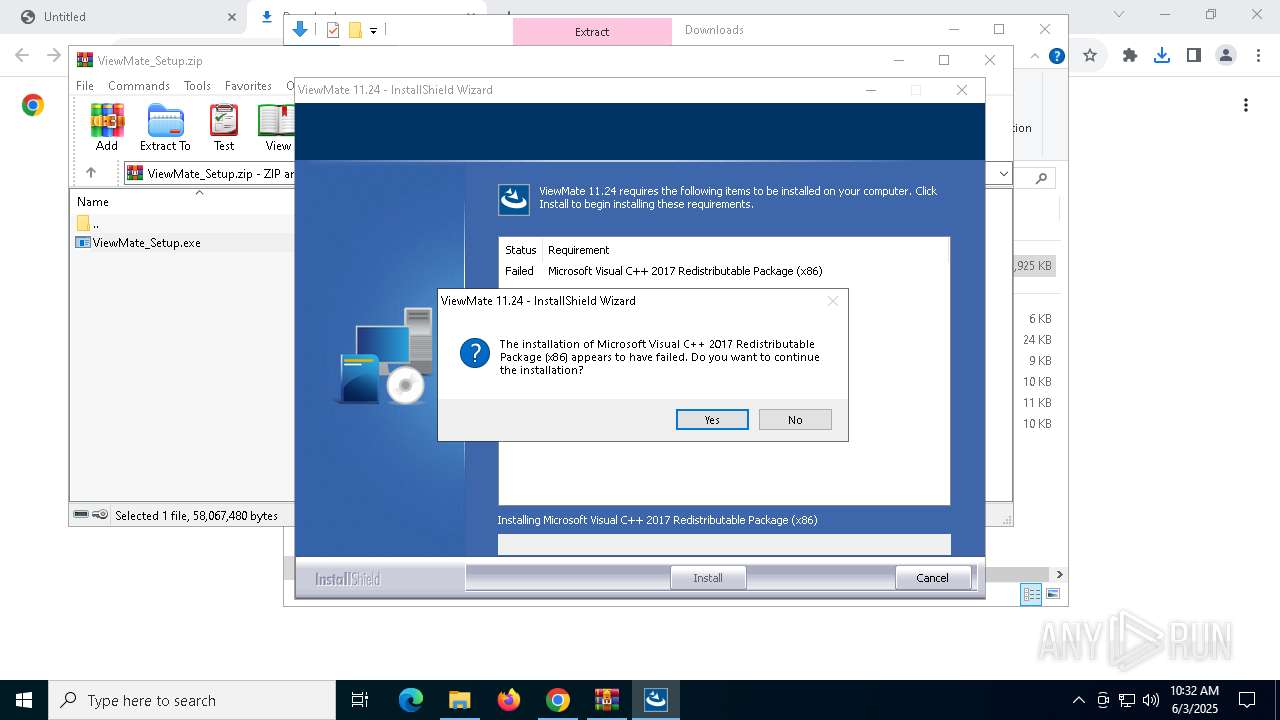Click the Add toolbar icon in WinRAR

pos(107,128)
